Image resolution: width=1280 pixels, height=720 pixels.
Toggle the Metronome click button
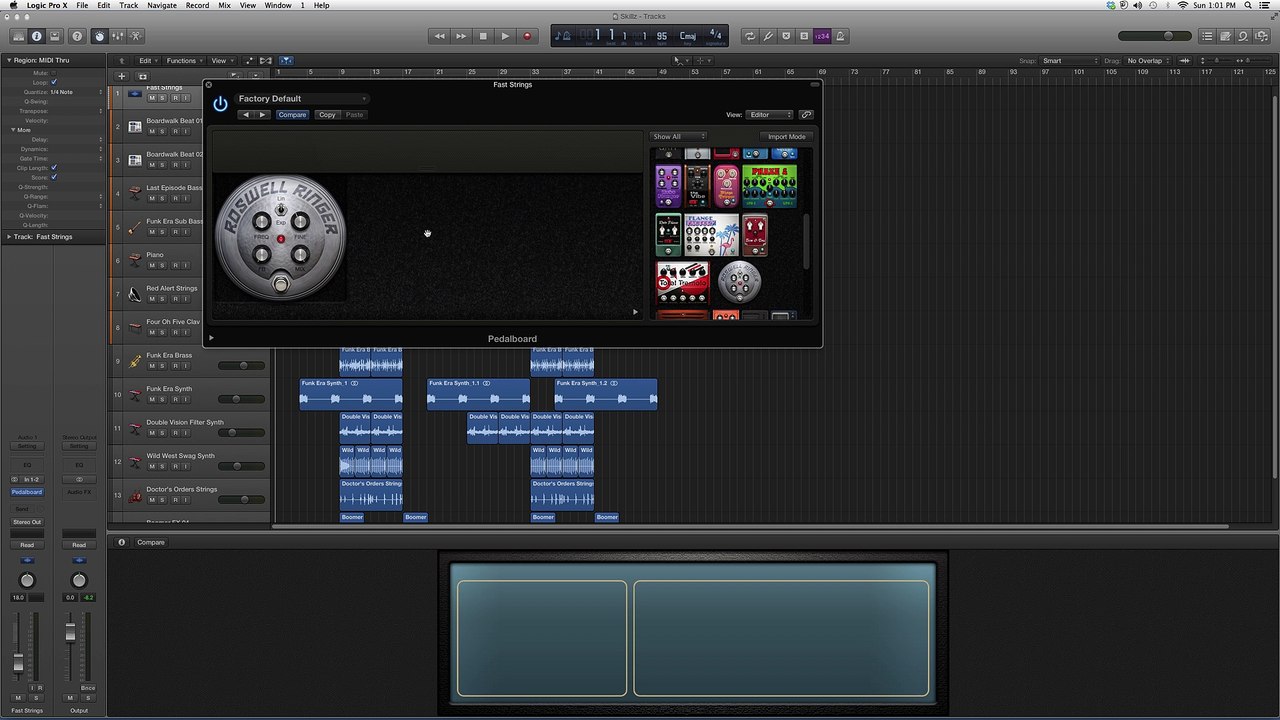click(840, 36)
